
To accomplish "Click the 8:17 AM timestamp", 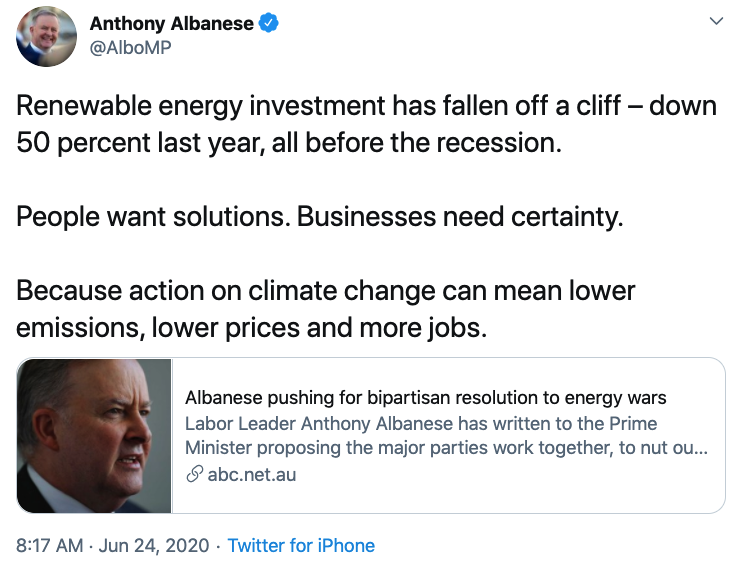I will click(48, 546).
